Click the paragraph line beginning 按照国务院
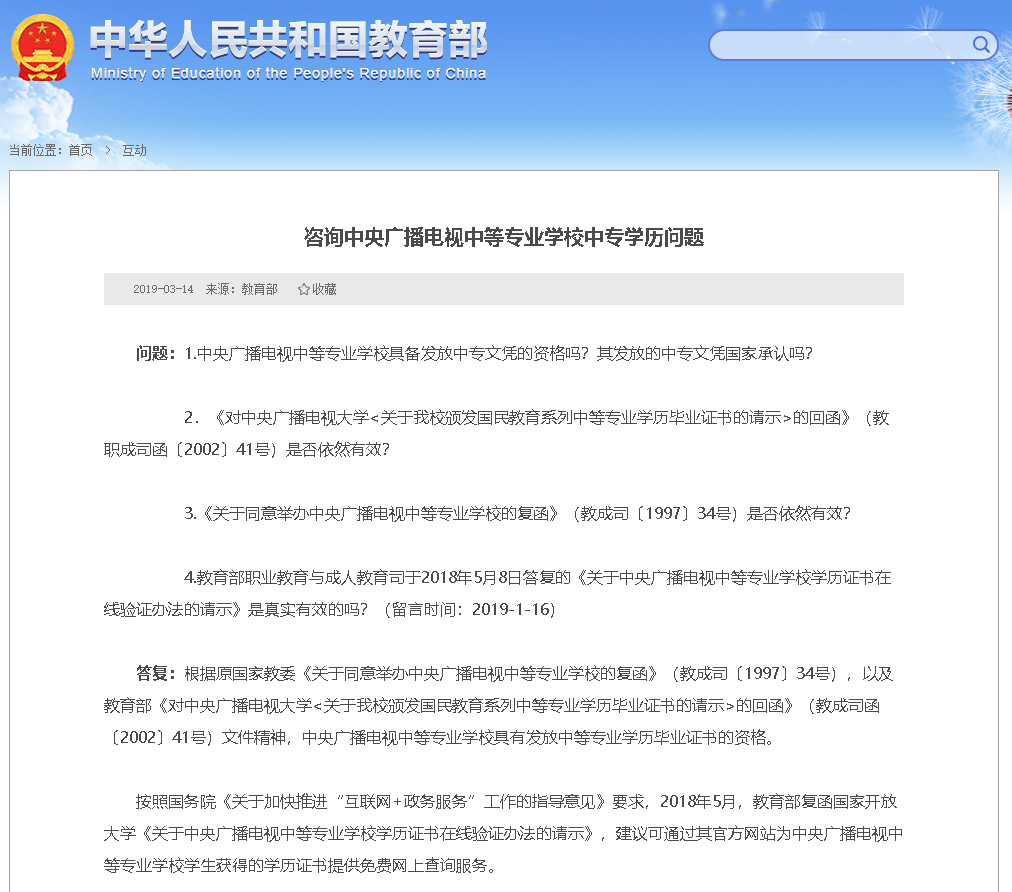This screenshot has width=1012, height=892. [516, 802]
